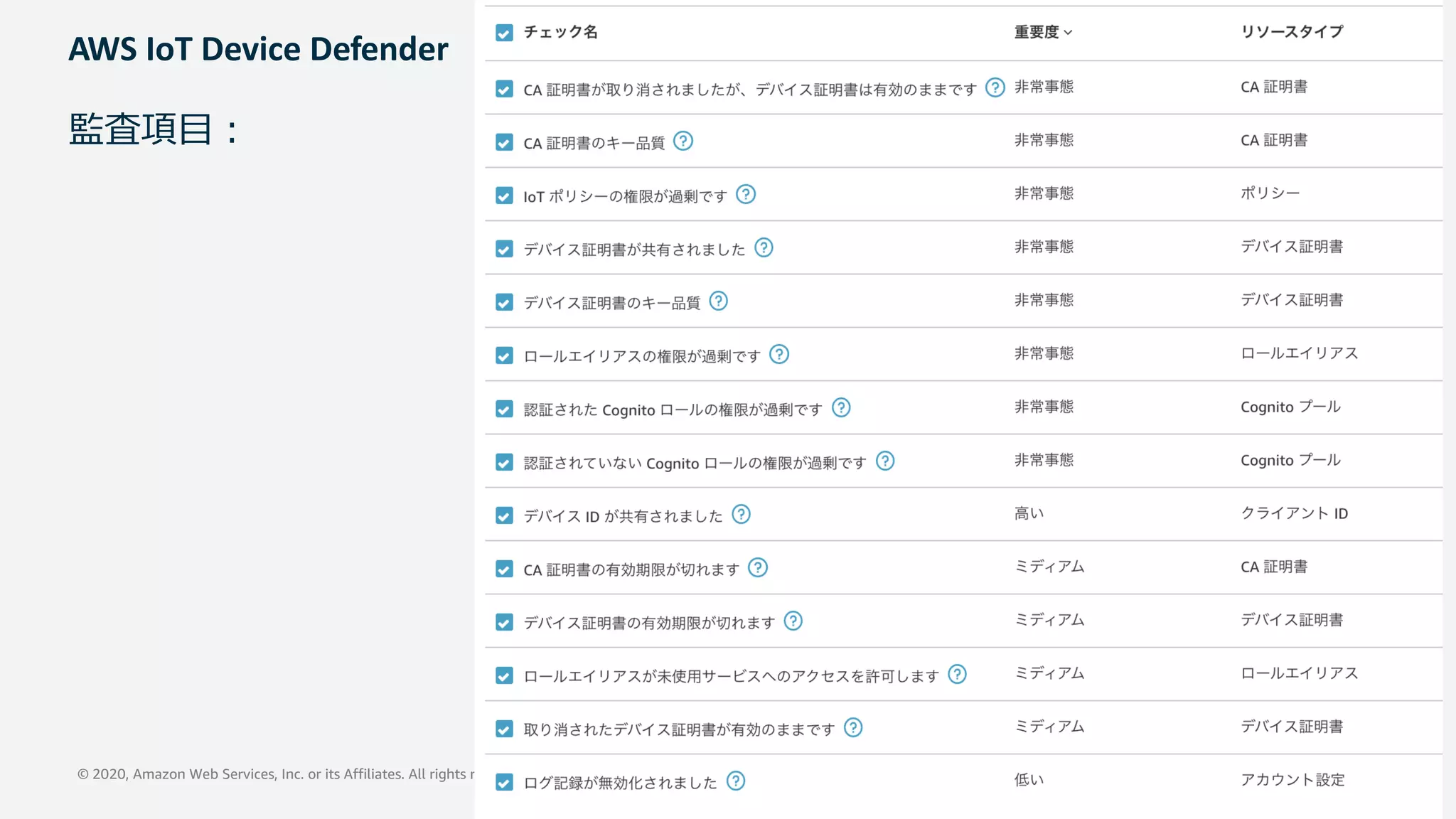The width and height of the screenshot is (1456, 819).
Task: Show help for IoT ポリシーの権限が過剰です
Action: pyautogui.click(x=746, y=194)
